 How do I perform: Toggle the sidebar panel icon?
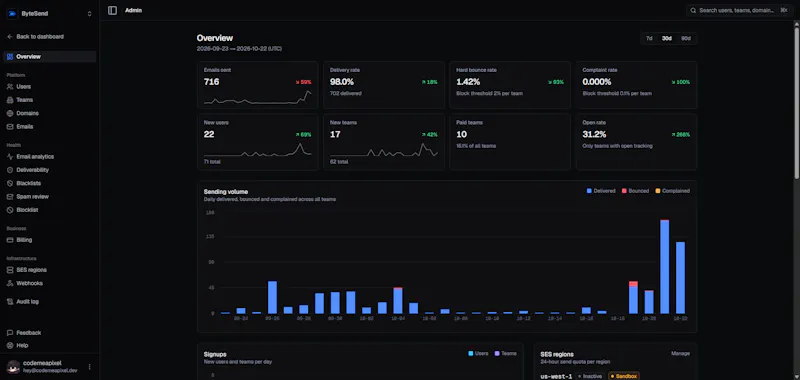[112, 10]
